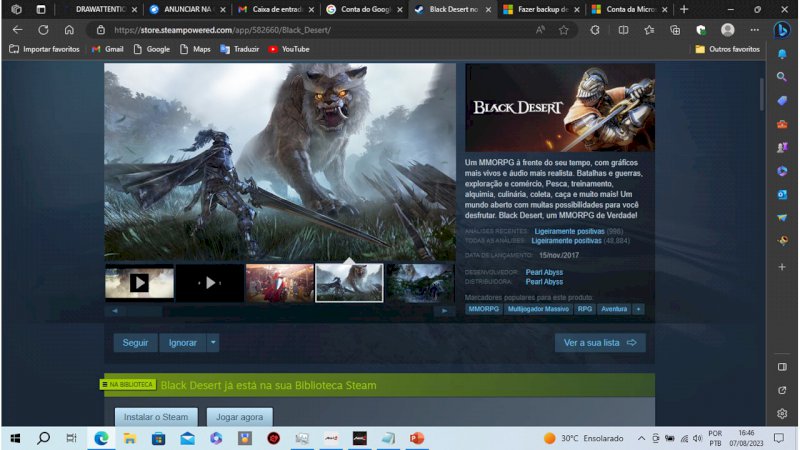This screenshot has width=800, height=450.
Task: Switch to the Caixa de entrada Gmail tab
Action: 273,9
